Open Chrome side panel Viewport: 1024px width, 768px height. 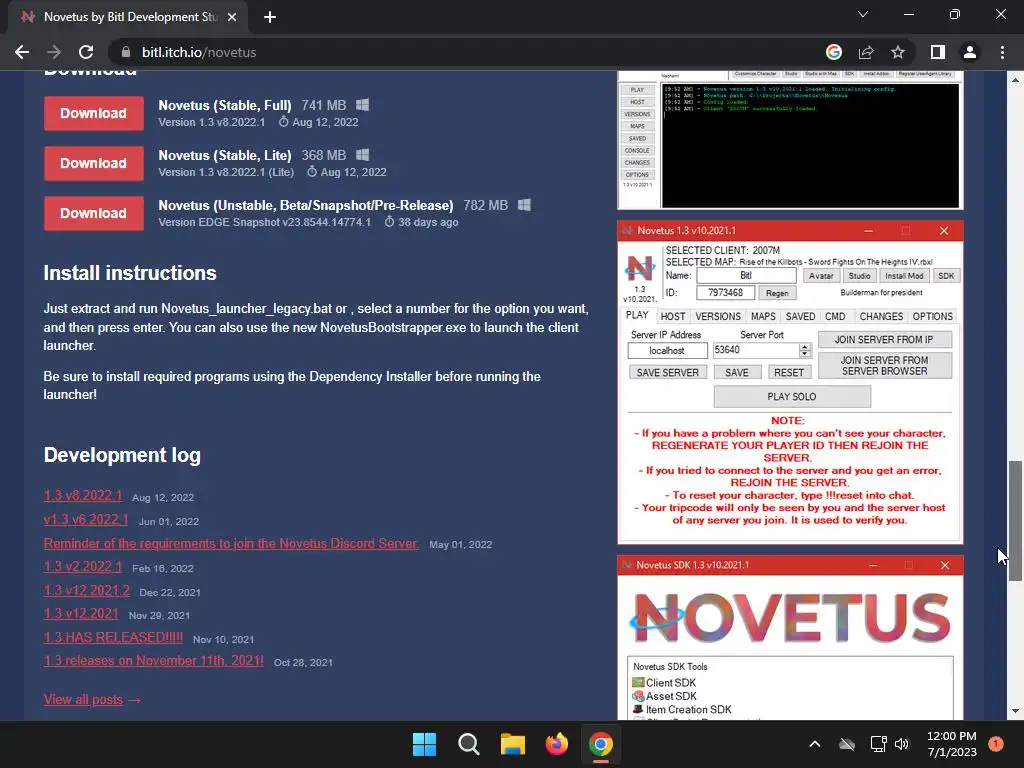(x=938, y=52)
